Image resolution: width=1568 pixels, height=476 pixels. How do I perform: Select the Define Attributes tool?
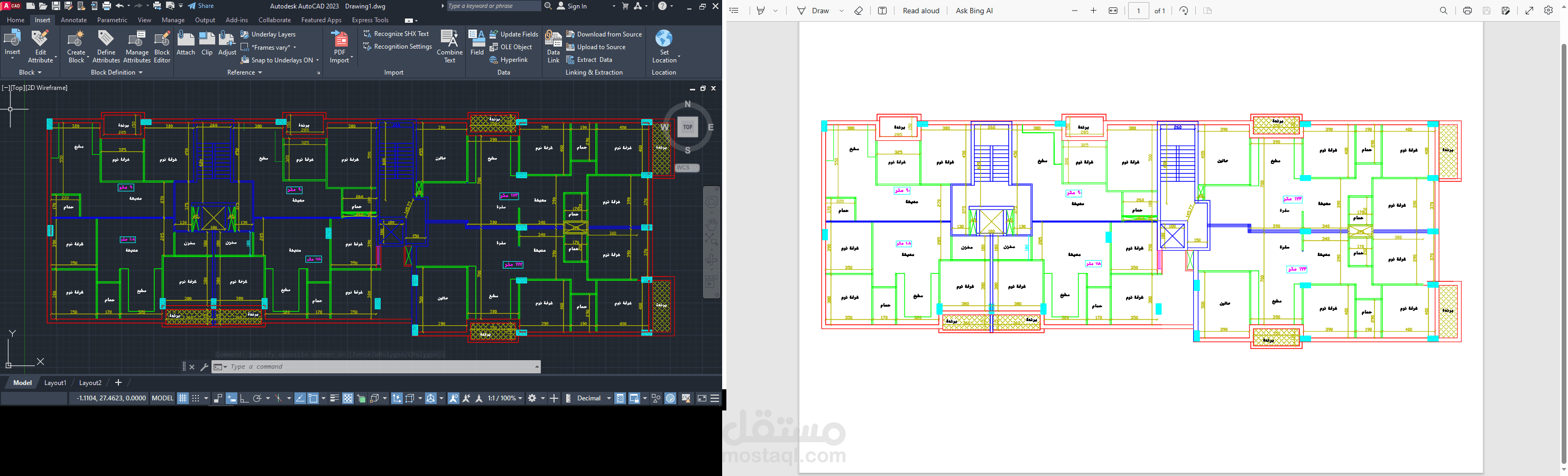(x=106, y=45)
